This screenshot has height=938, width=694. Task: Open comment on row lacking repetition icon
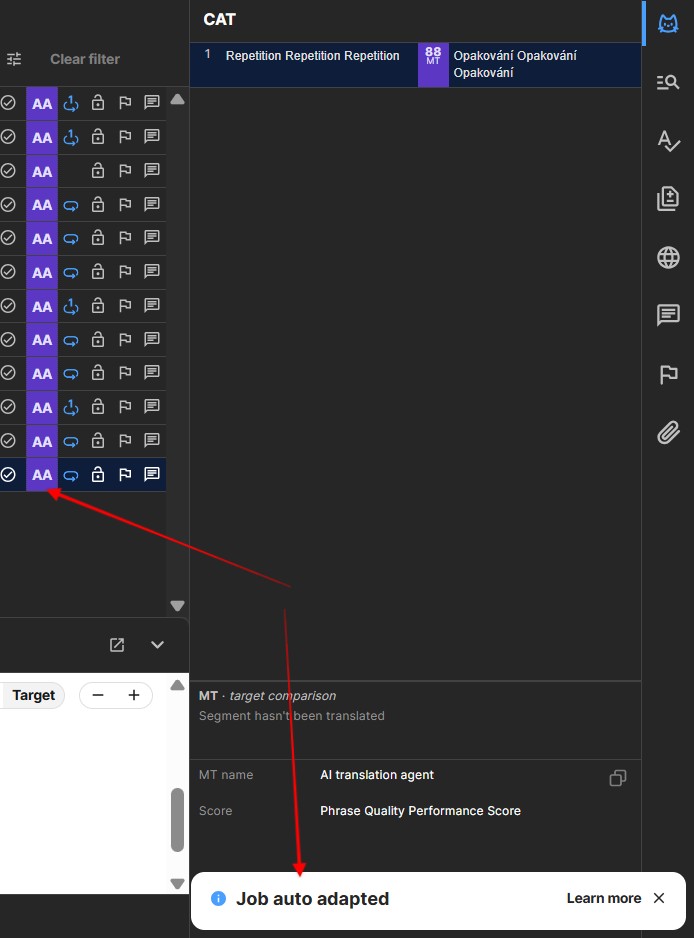coord(152,170)
